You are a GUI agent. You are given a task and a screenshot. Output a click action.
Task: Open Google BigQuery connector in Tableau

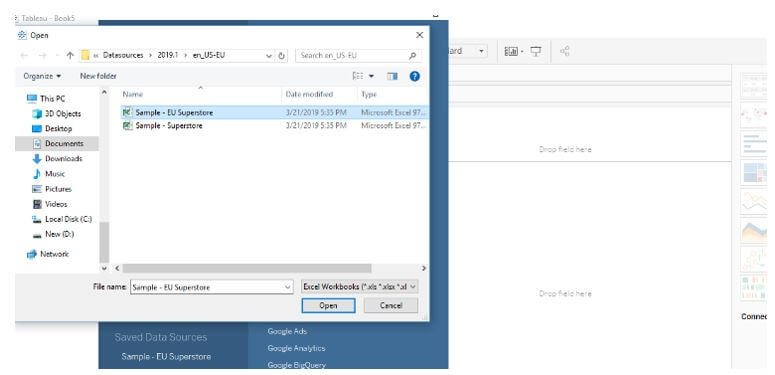297,365
